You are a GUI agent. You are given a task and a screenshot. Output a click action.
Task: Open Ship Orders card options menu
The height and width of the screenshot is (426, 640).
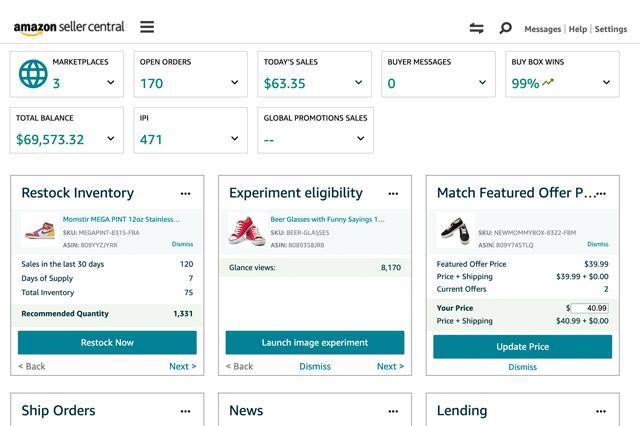click(x=185, y=411)
